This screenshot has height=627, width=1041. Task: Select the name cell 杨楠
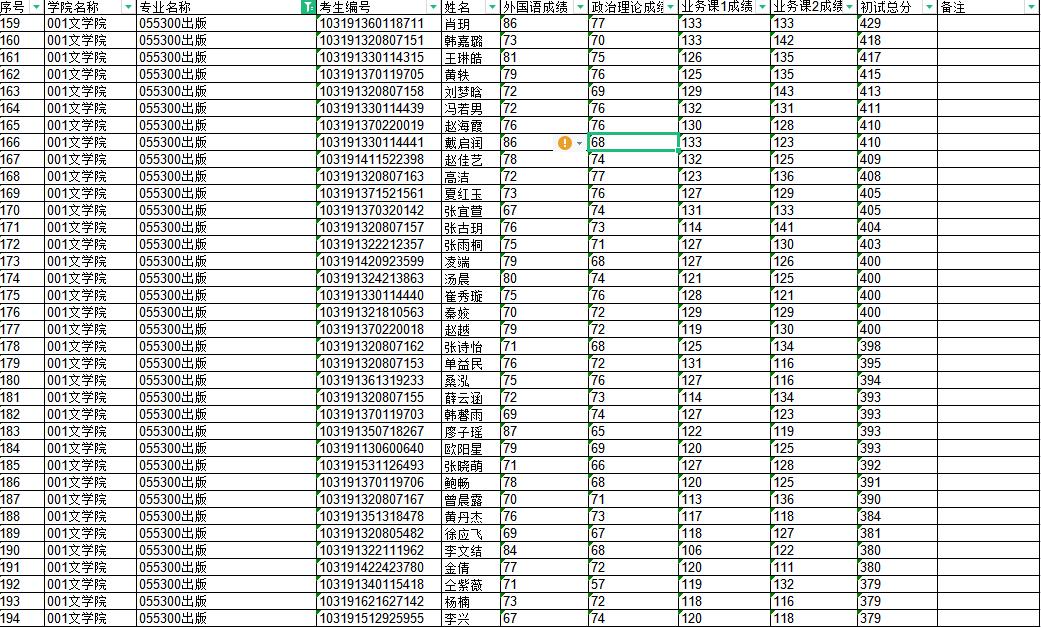tap(471, 602)
